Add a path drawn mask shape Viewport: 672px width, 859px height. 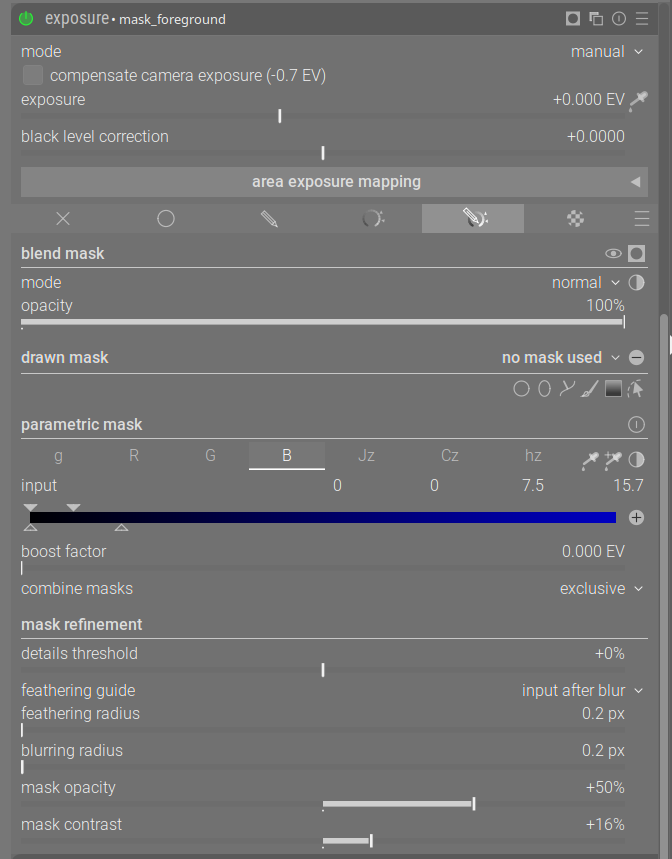click(x=567, y=389)
